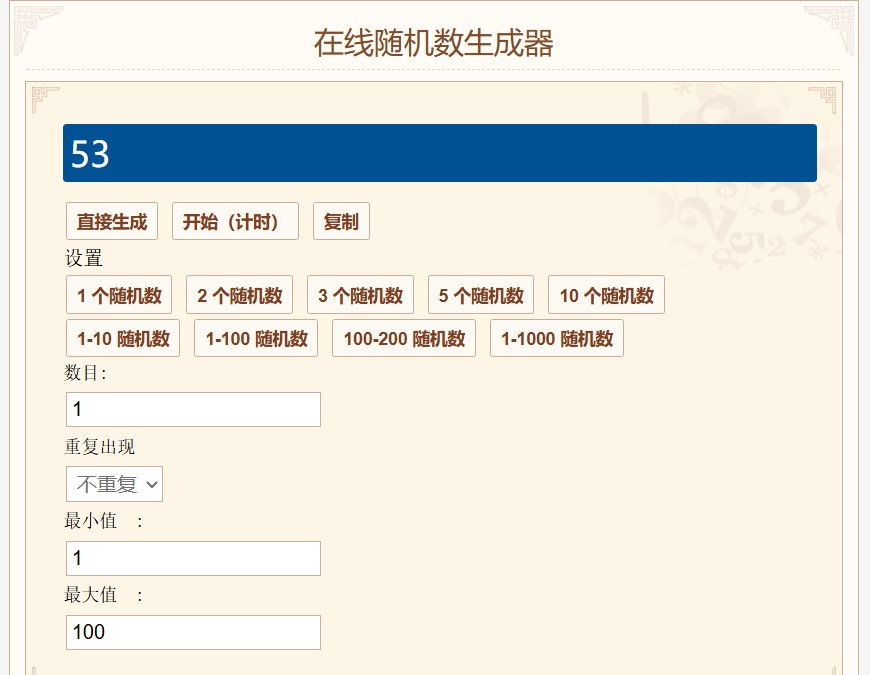The height and width of the screenshot is (675, 870).
Task: Focus the 数目 count input field
Action: point(193,409)
